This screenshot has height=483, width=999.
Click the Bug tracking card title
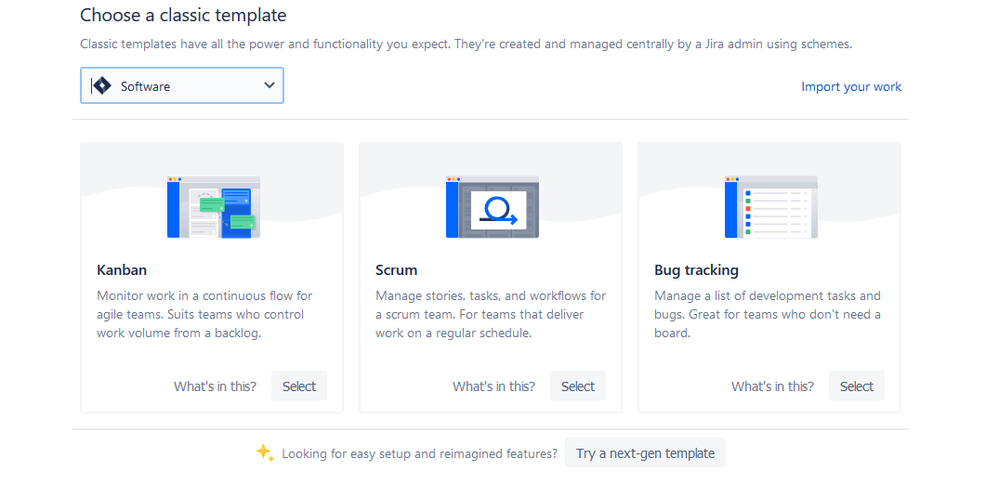696,270
